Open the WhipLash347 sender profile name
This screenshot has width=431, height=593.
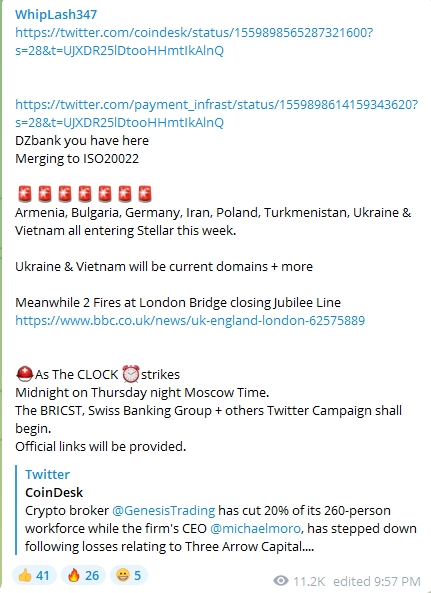coord(56,14)
